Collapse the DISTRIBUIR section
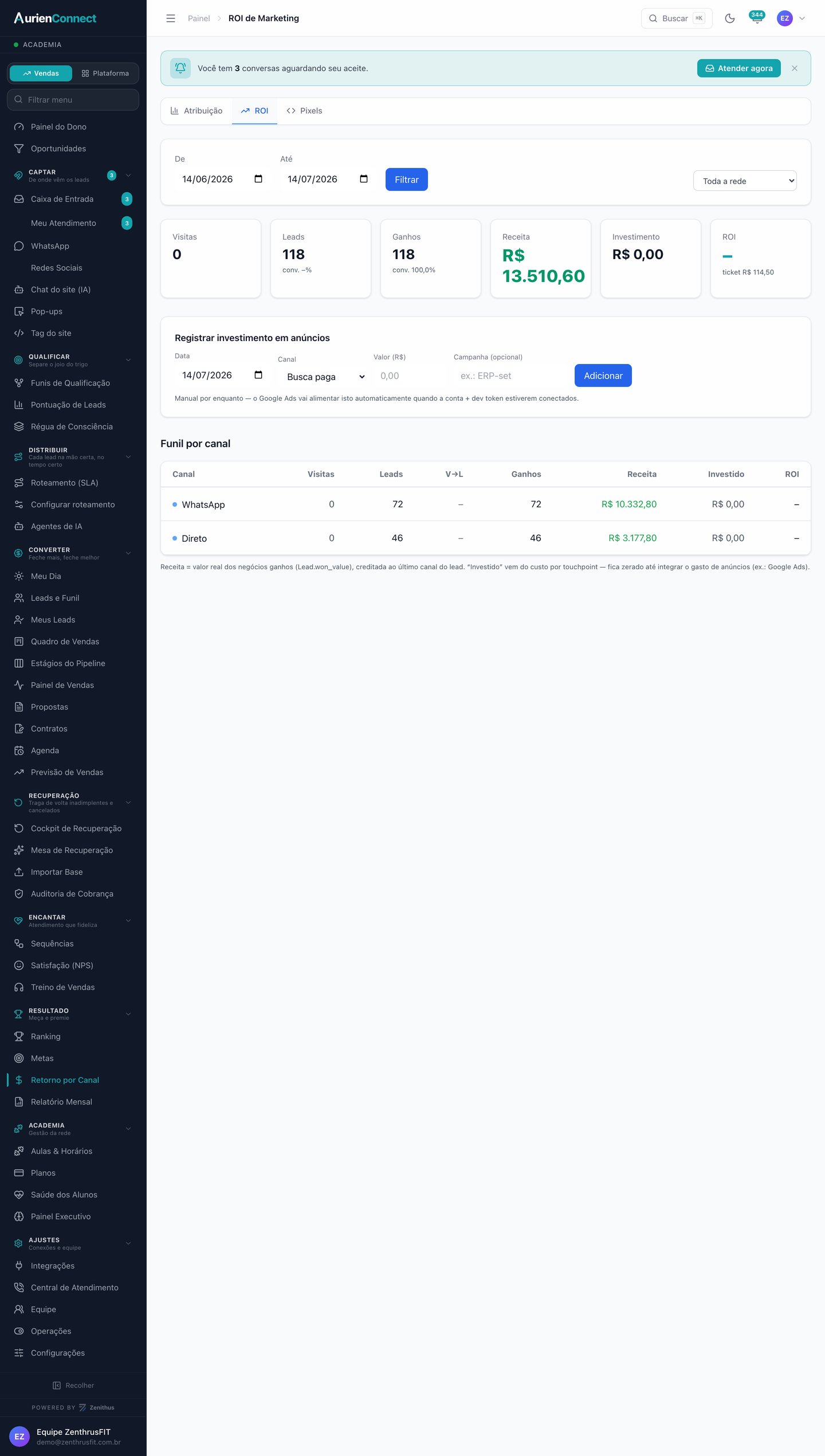825x1456 pixels. pyautogui.click(x=128, y=457)
